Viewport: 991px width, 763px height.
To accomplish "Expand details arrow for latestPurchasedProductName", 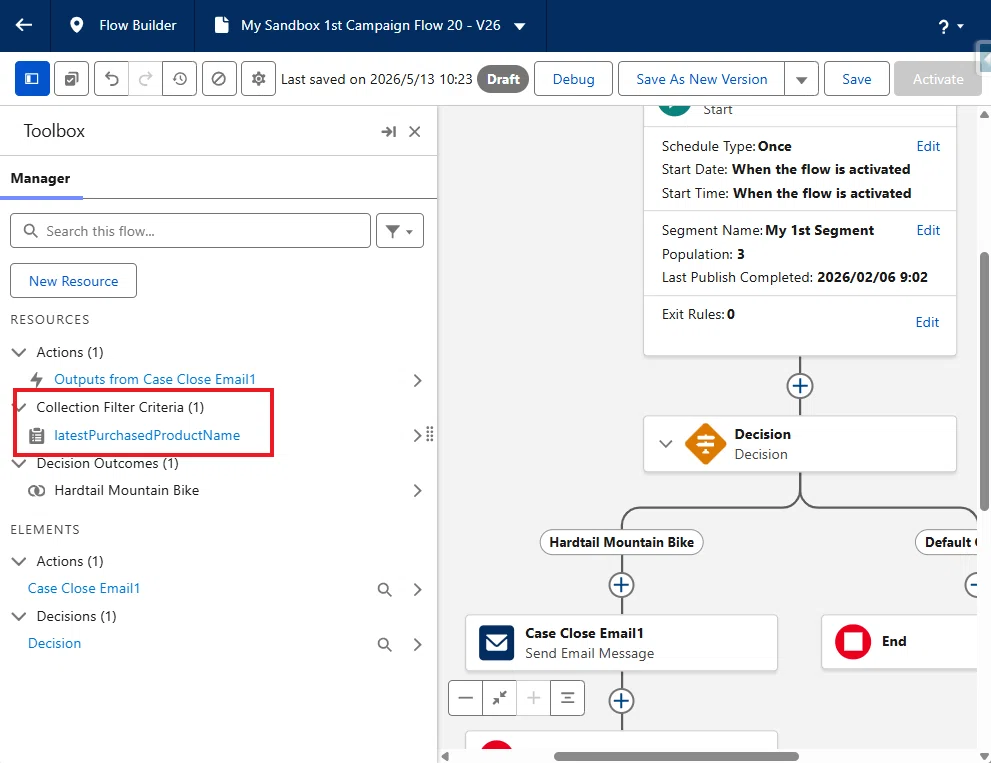I will tap(416, 435).
